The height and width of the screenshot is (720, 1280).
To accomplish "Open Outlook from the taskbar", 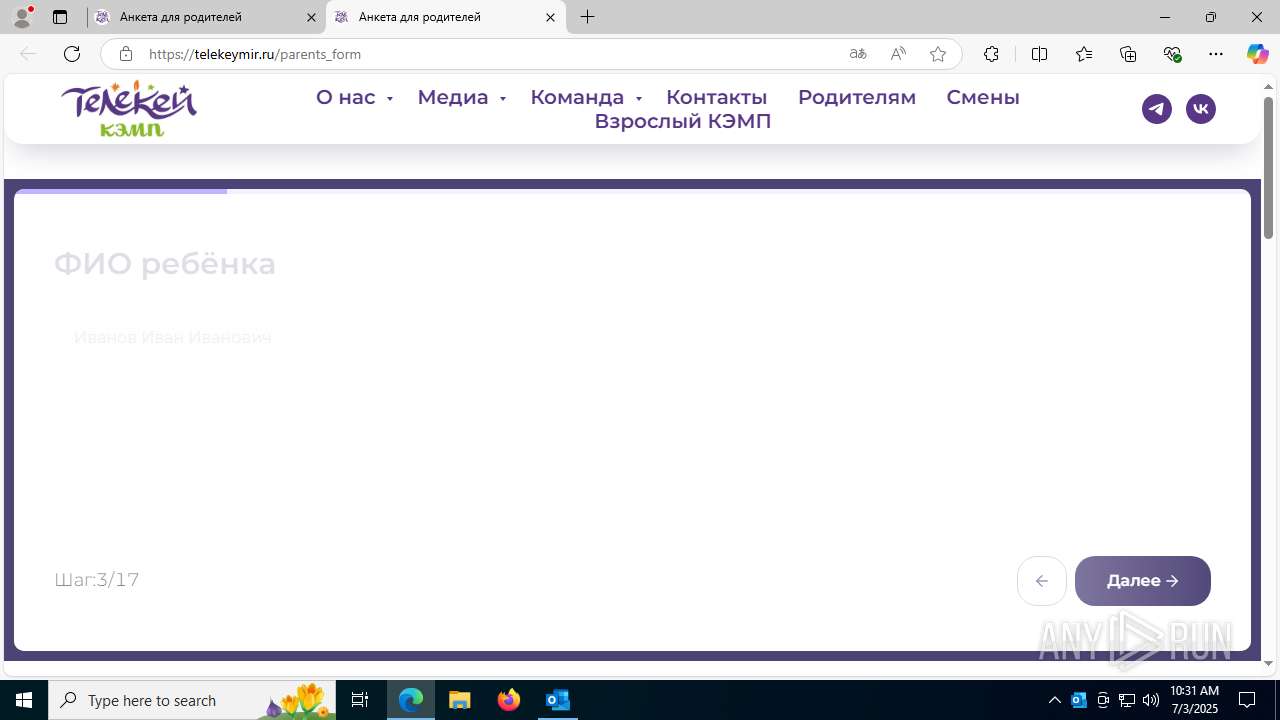I will (557, 700).
